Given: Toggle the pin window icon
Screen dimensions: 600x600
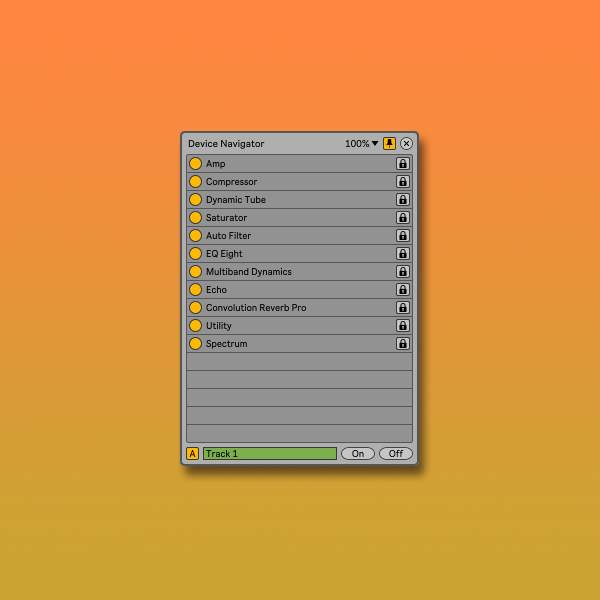Looking at the screenshot, I should [x=390, y=143].
